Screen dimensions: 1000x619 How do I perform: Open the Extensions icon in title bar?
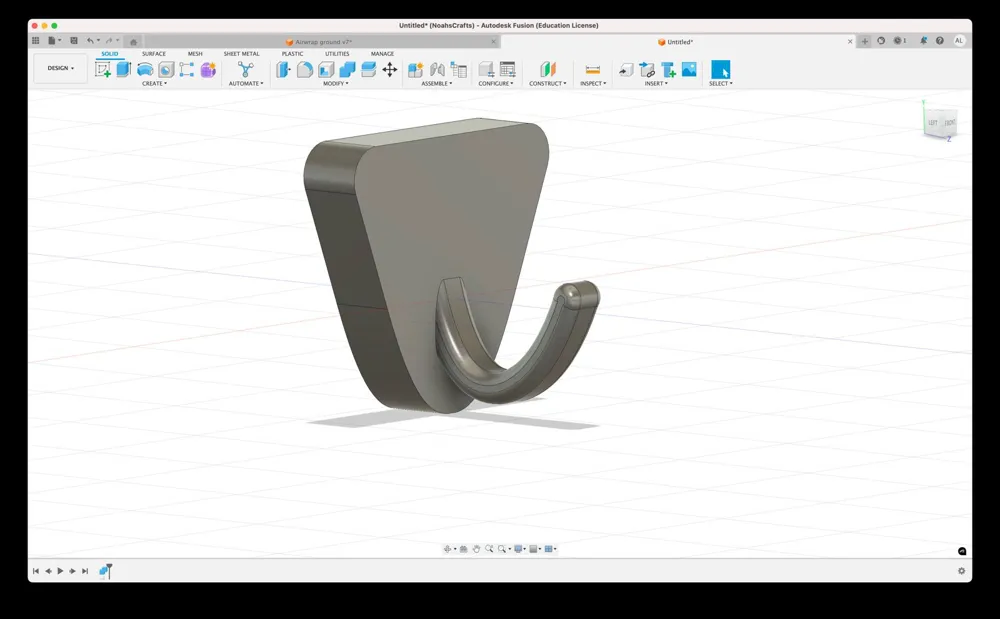tap(881, 41)
